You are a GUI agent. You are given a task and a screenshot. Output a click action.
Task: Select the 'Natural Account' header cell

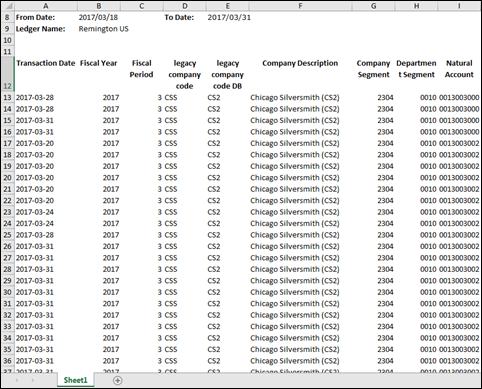coord(459,74)
